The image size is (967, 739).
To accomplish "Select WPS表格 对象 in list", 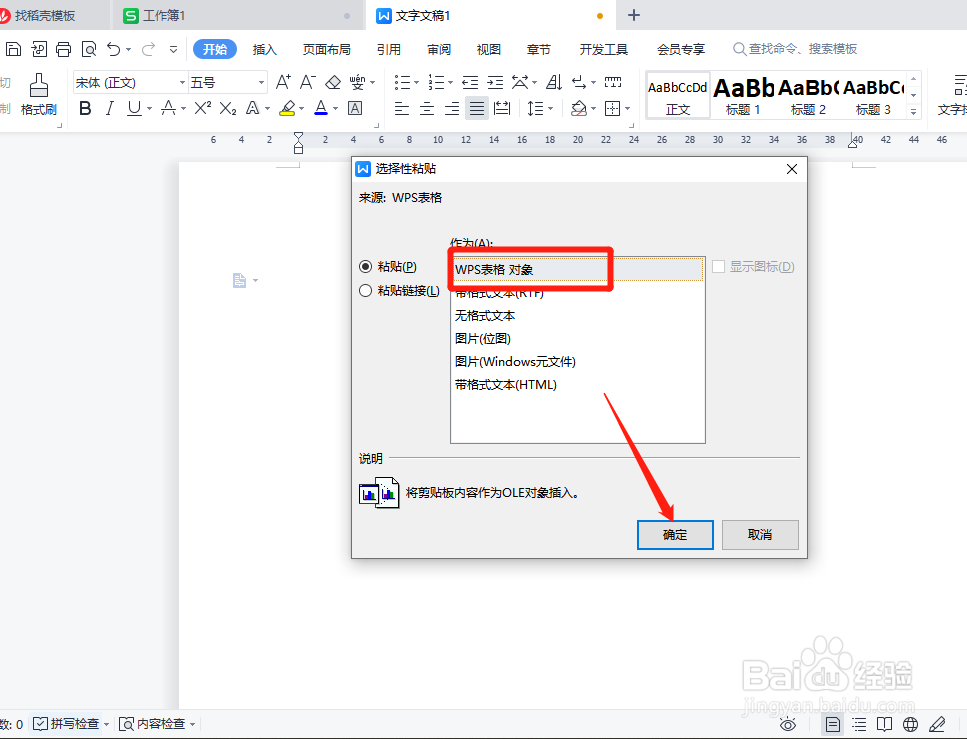I will click(x=577, y=270).
